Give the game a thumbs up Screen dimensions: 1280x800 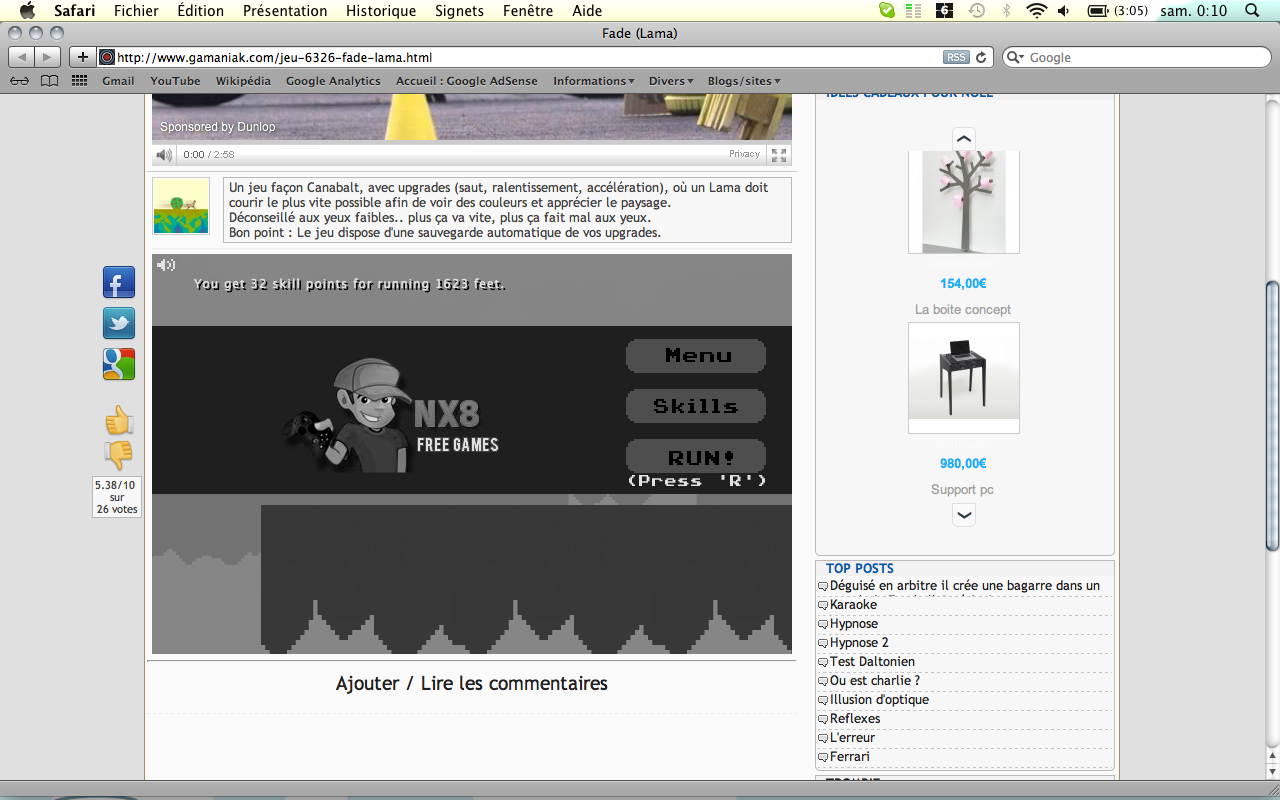pyautogui.click(x=119, y=420)
